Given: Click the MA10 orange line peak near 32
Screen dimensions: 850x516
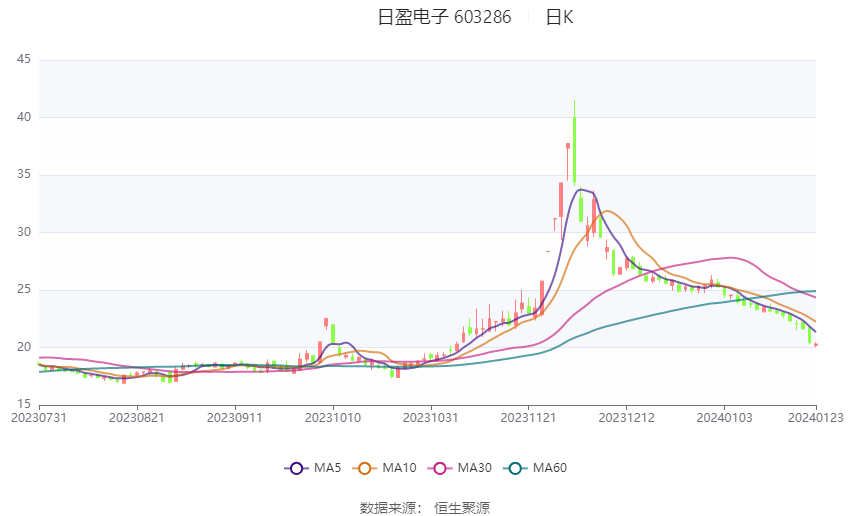Looking at the screenshot, I should pos(607,211).
